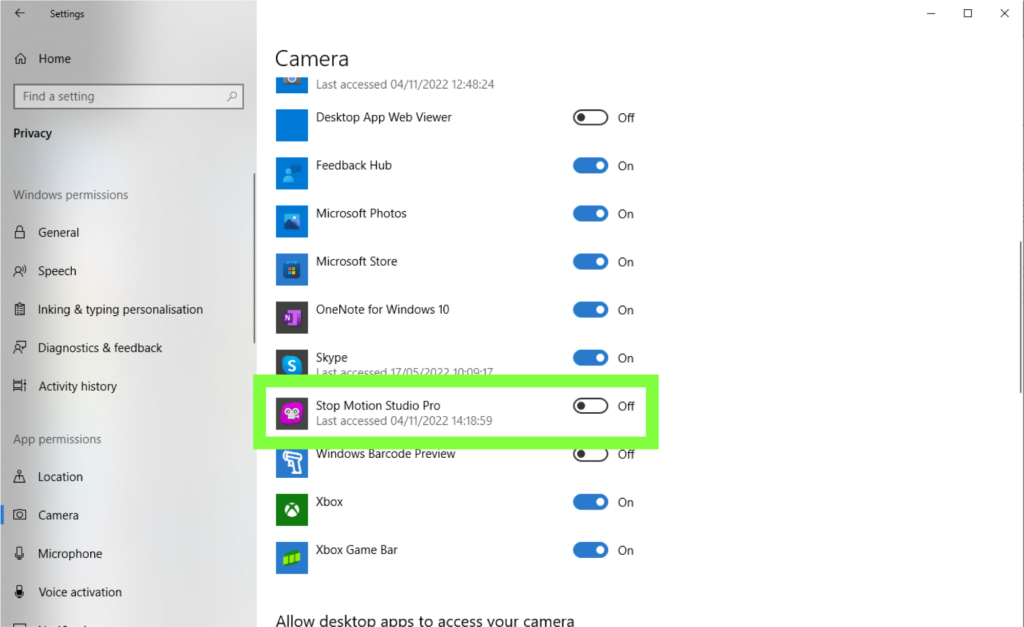Click the Privacy section heading
This screenshot has height=627, width=1024.
(x=33, y=133)
